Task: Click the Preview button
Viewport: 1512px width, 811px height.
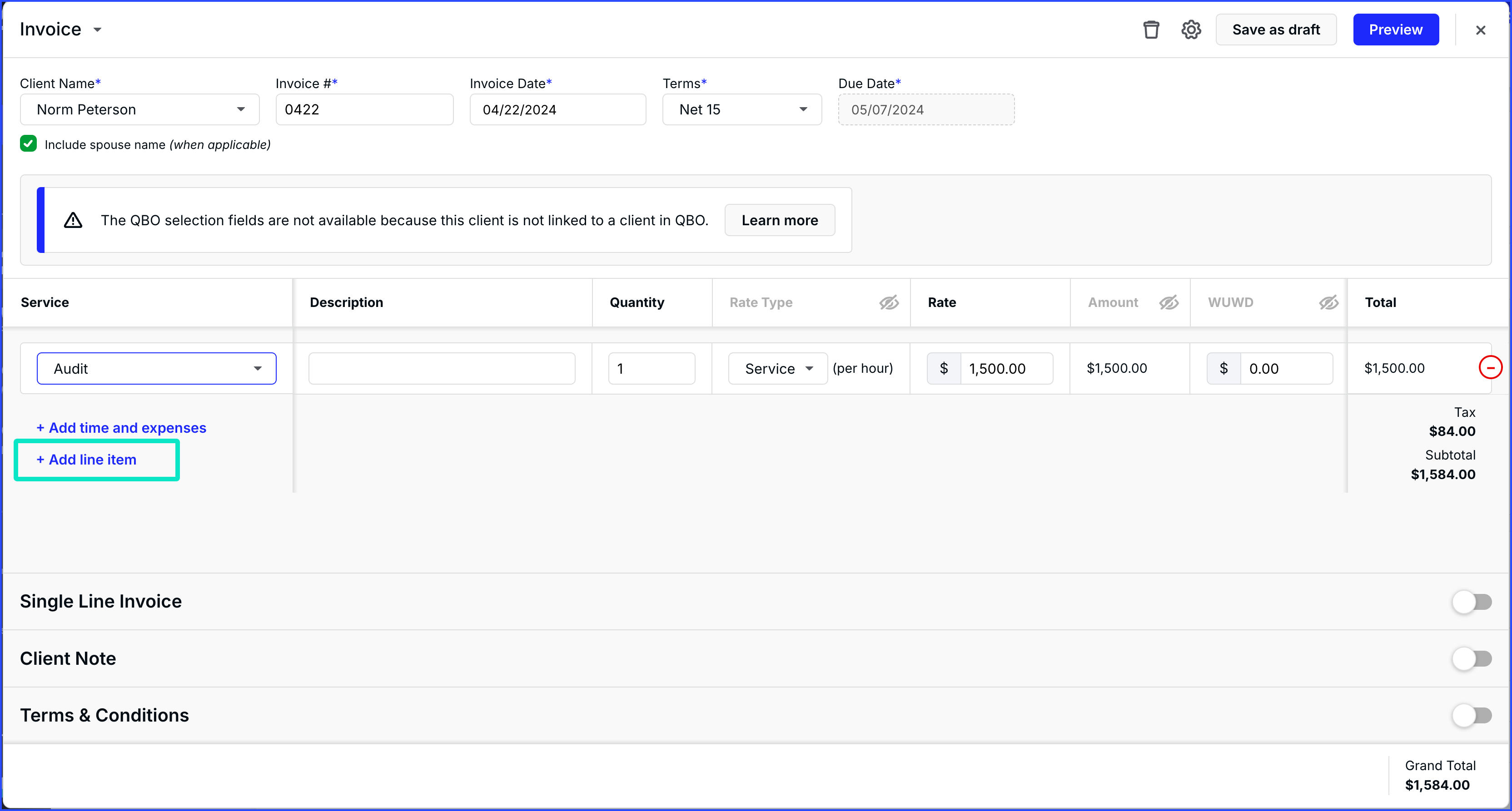Action: (1395, 30)
